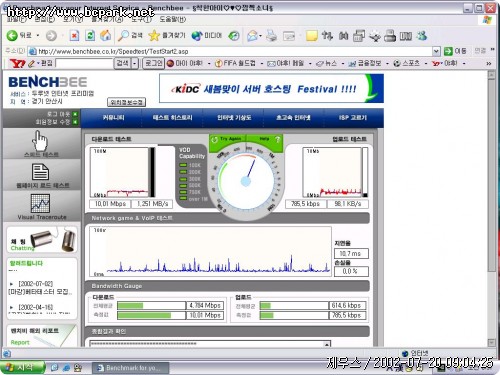Expand the Back button history arrow
500x375 pixels.
[38, 35]
